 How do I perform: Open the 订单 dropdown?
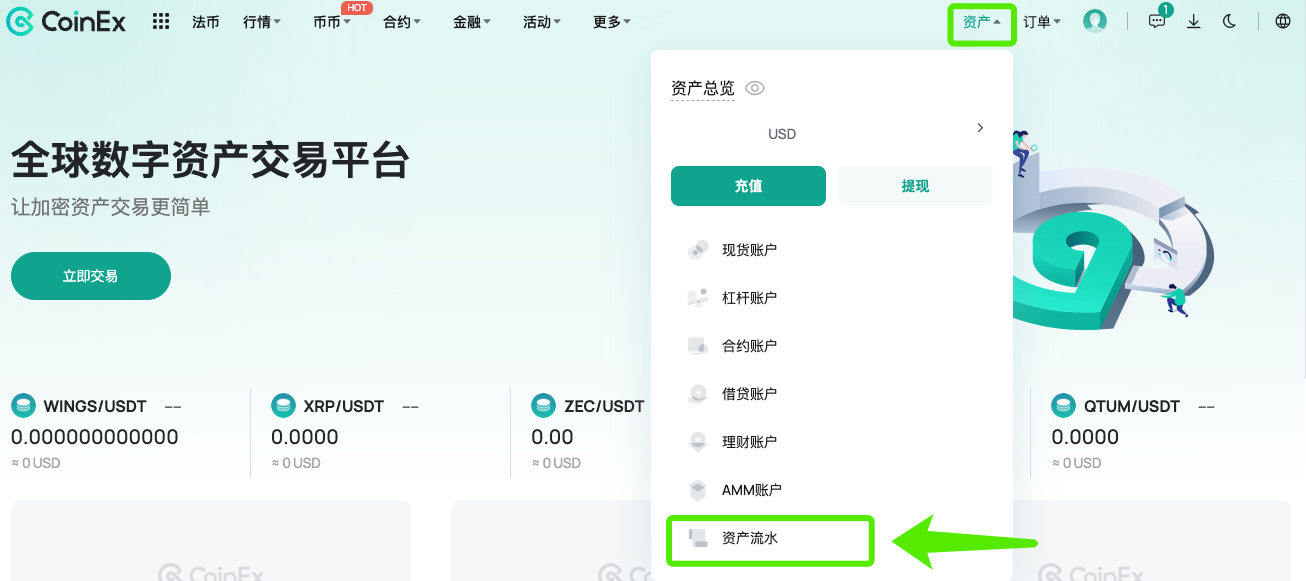coord(1042,22)
